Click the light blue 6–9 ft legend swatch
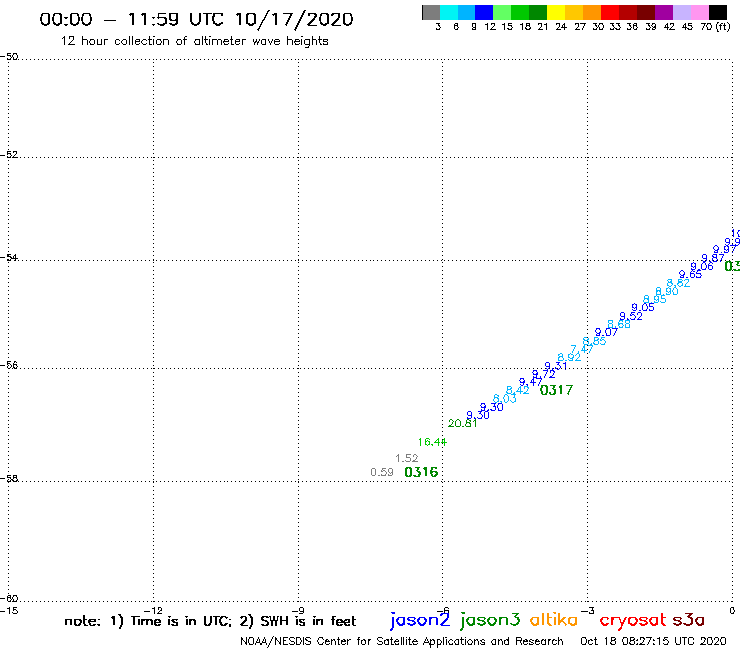Viewport: 740px width, 650px height. click(x=466, y=12)
